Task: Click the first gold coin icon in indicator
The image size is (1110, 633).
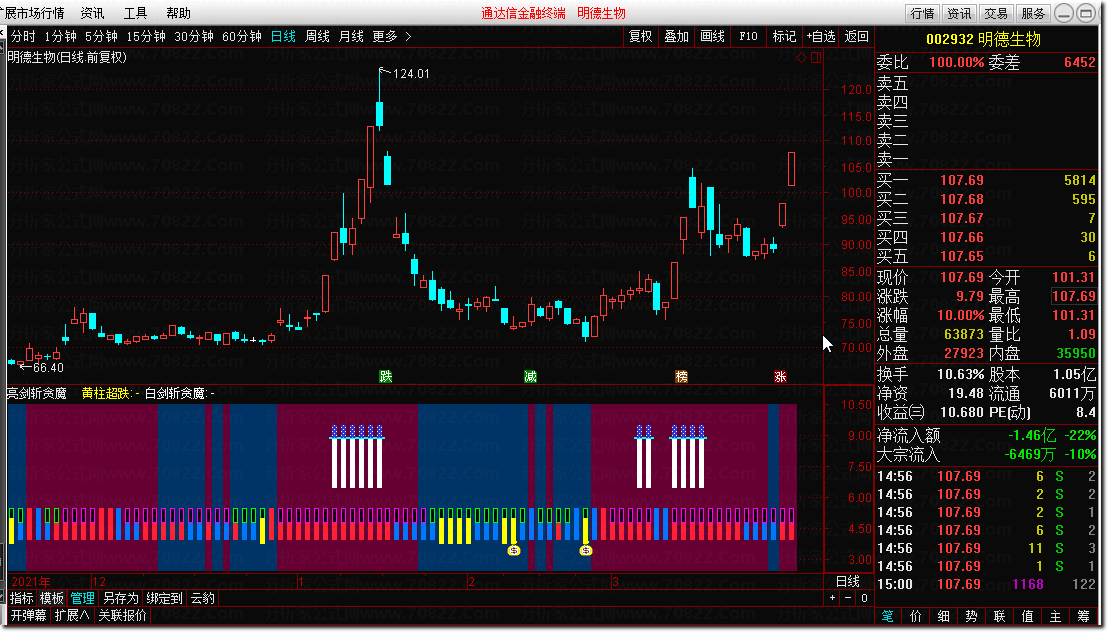Action: (514, 550)
